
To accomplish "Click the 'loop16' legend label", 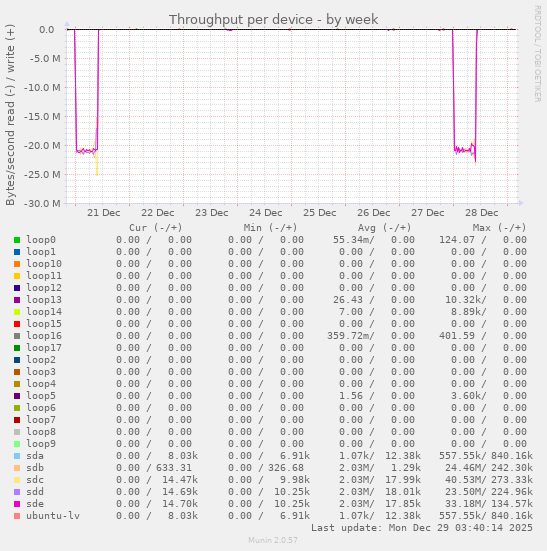I will [x=44, y=336].
